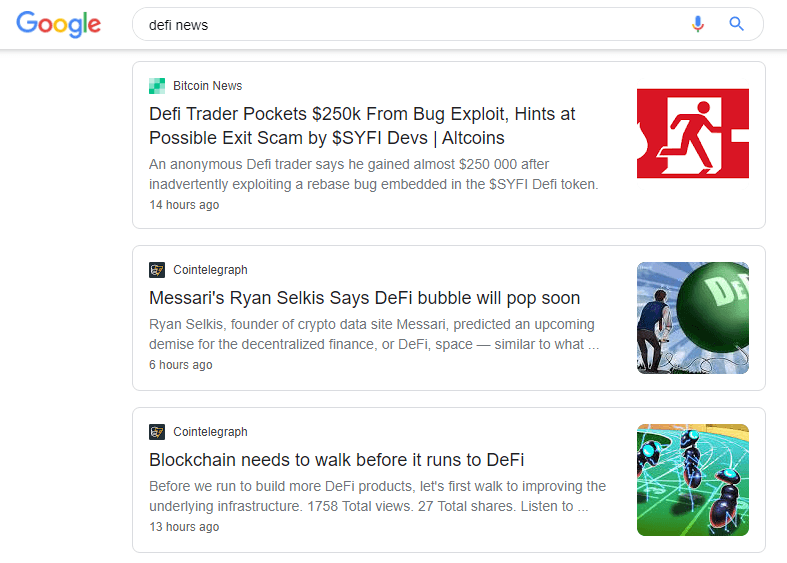Click the green DeFi ball thumbnail
Screen dimensions: 787x563
pyautogui.click(x=693, y=318)
